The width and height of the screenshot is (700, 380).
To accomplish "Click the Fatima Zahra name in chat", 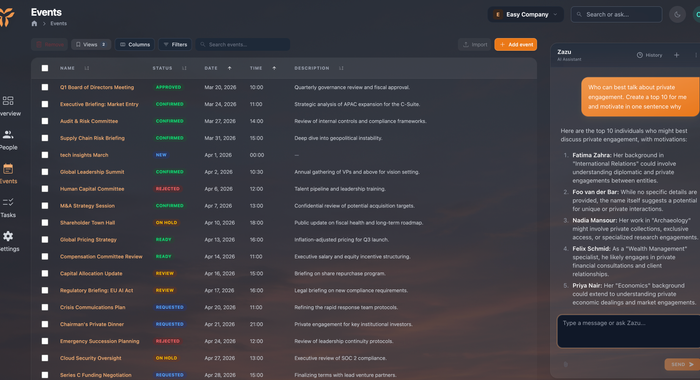I will click(592, 155).
